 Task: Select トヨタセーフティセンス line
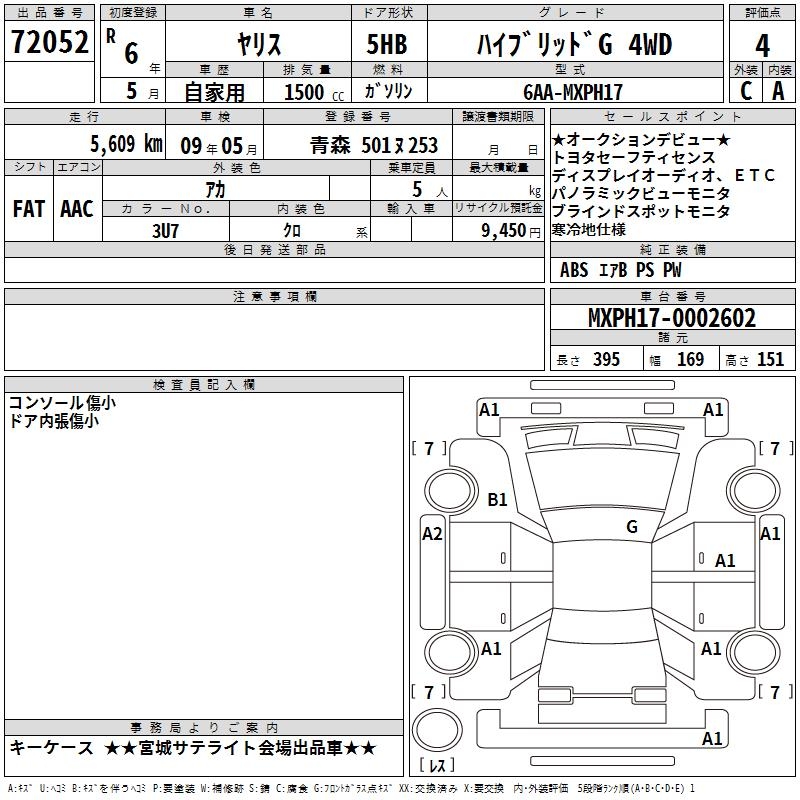click(x=634, y=157)
